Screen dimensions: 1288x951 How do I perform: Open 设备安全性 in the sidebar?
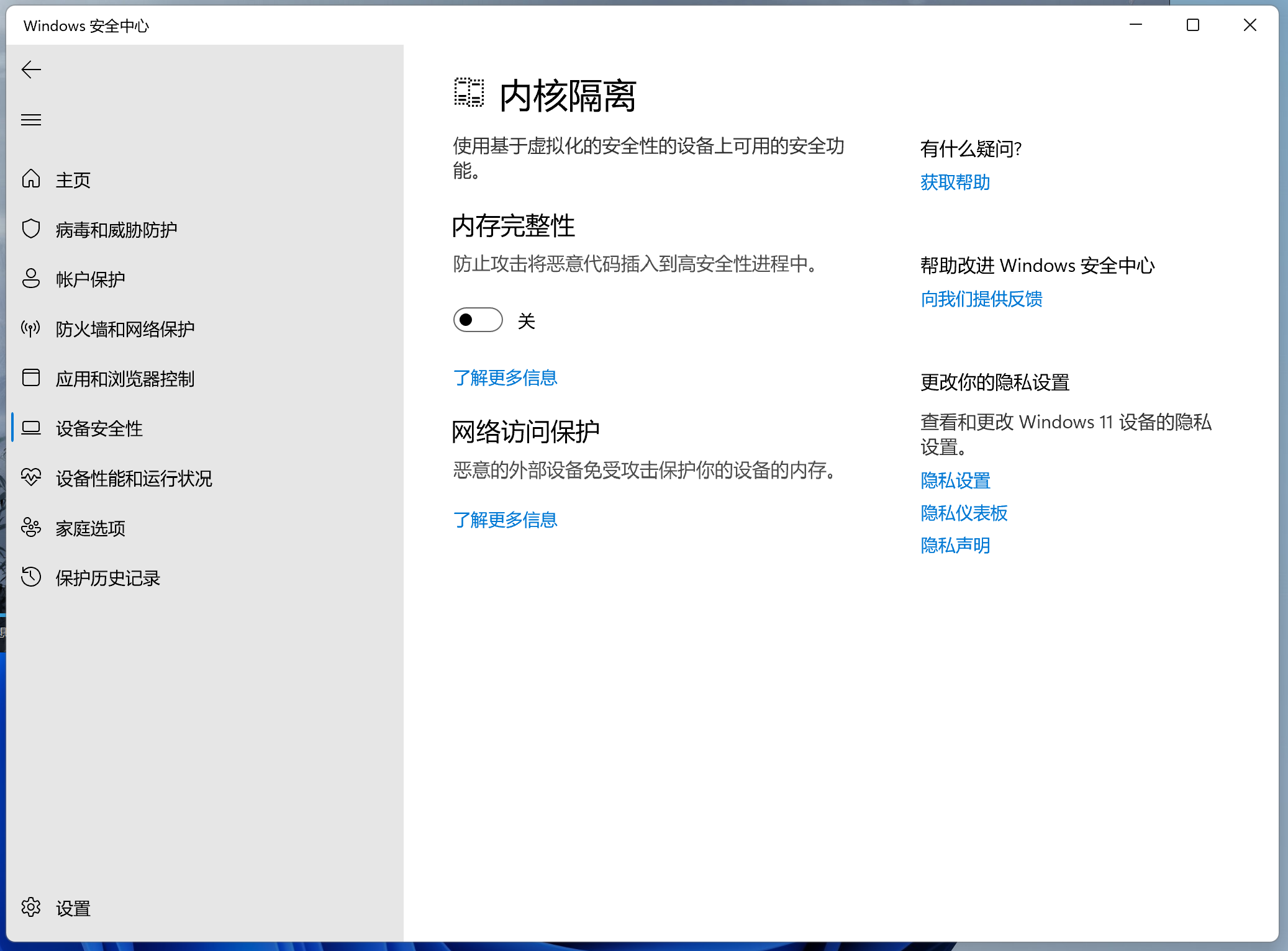coord(205,428)
